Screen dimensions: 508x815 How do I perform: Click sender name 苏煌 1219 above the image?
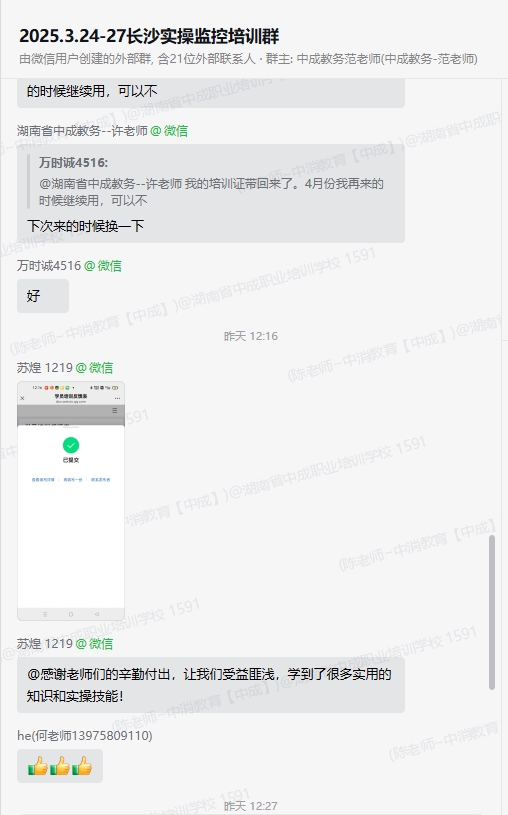coord(45,367)
